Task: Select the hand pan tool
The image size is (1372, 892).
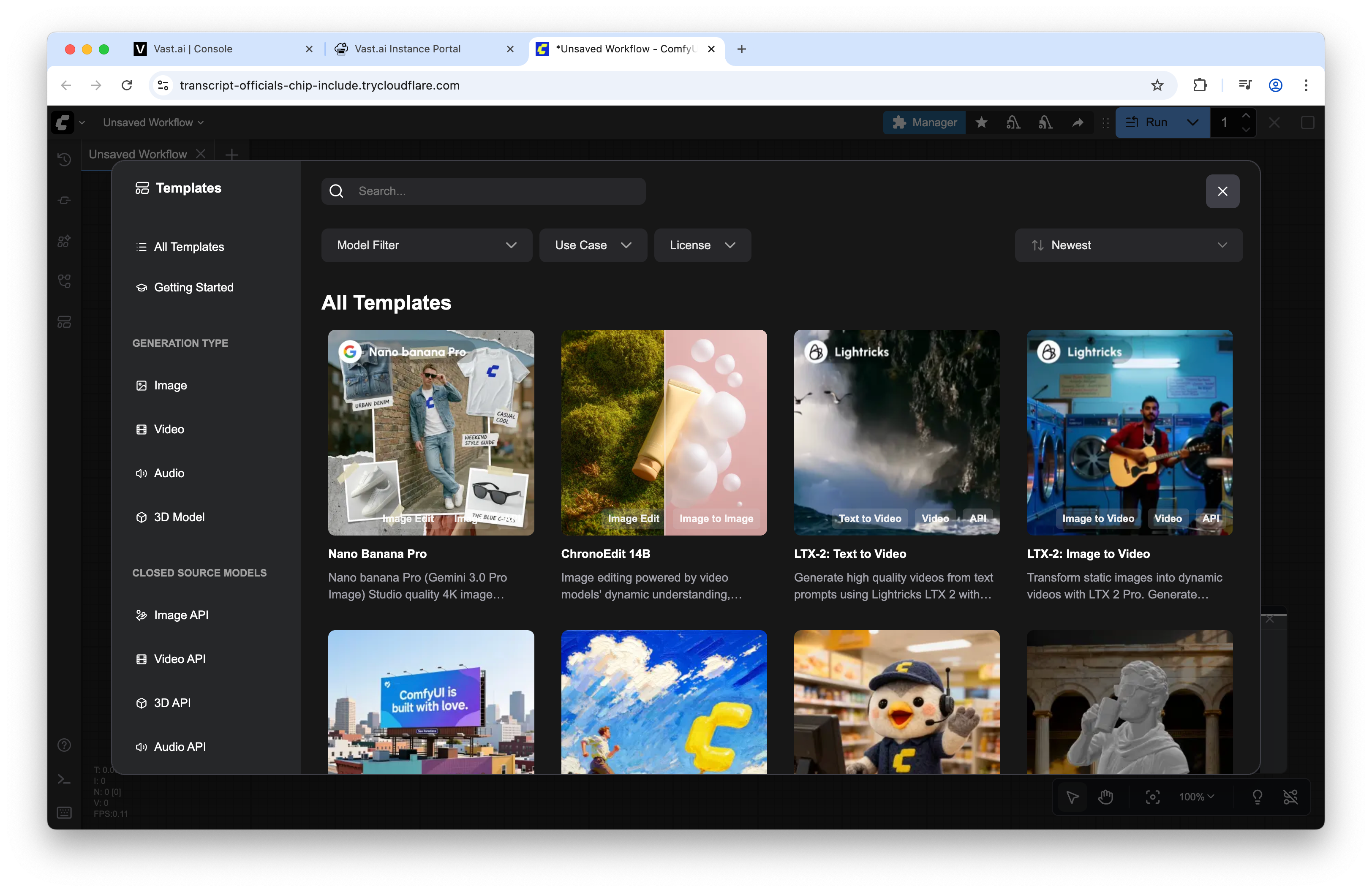Action: [1105, 797]
